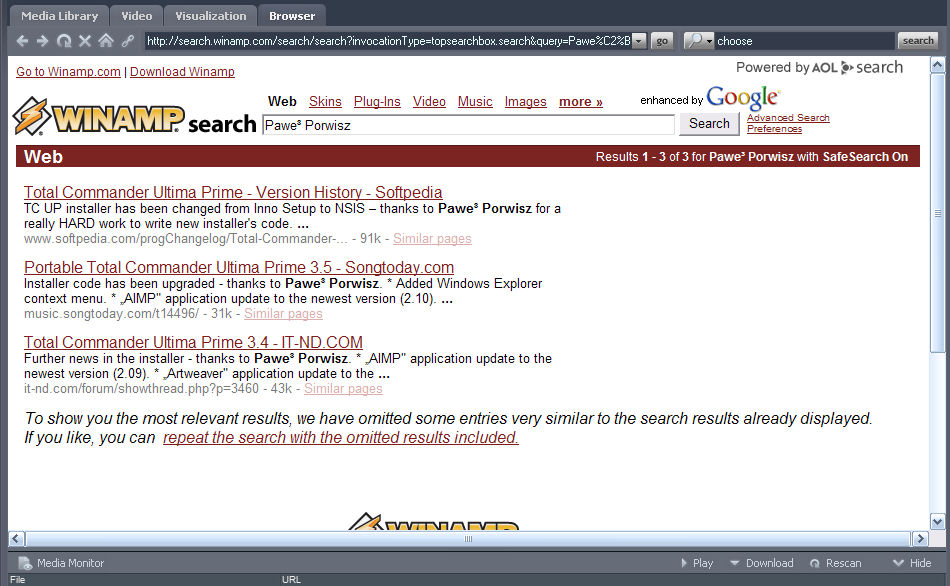Click the www.softpedia.com result URL text
This screenshot has width=950, height=586.
coord(186,239)
